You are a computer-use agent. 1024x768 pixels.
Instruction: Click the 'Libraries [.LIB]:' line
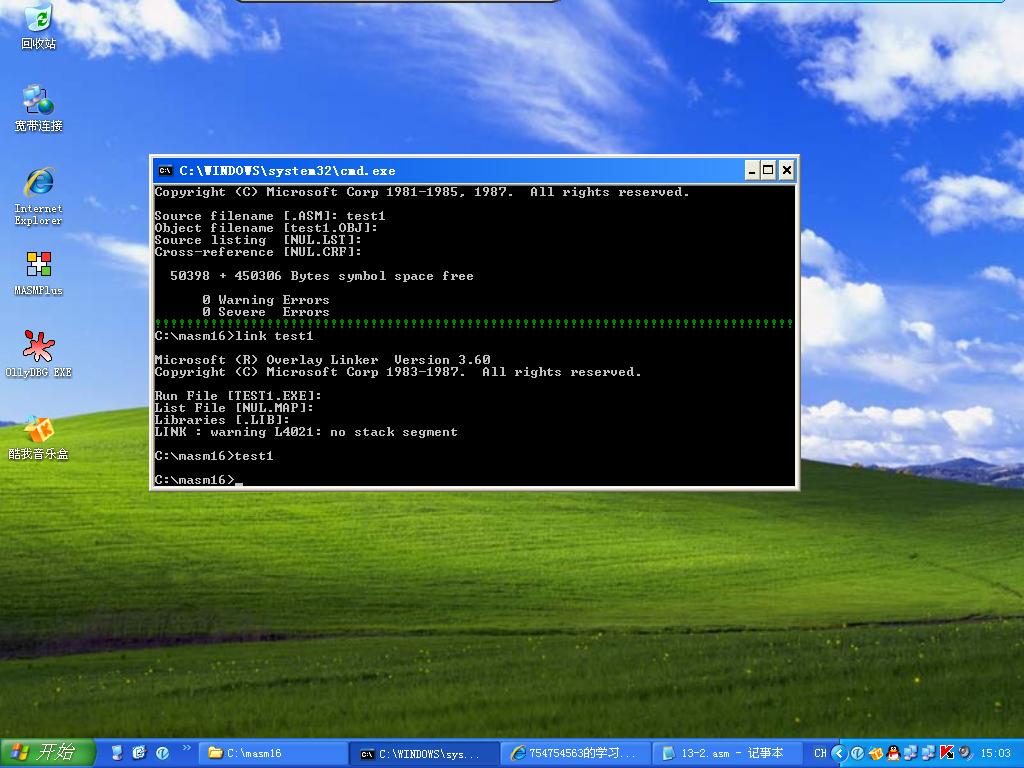pyautogui.click(x=221, y=421)
